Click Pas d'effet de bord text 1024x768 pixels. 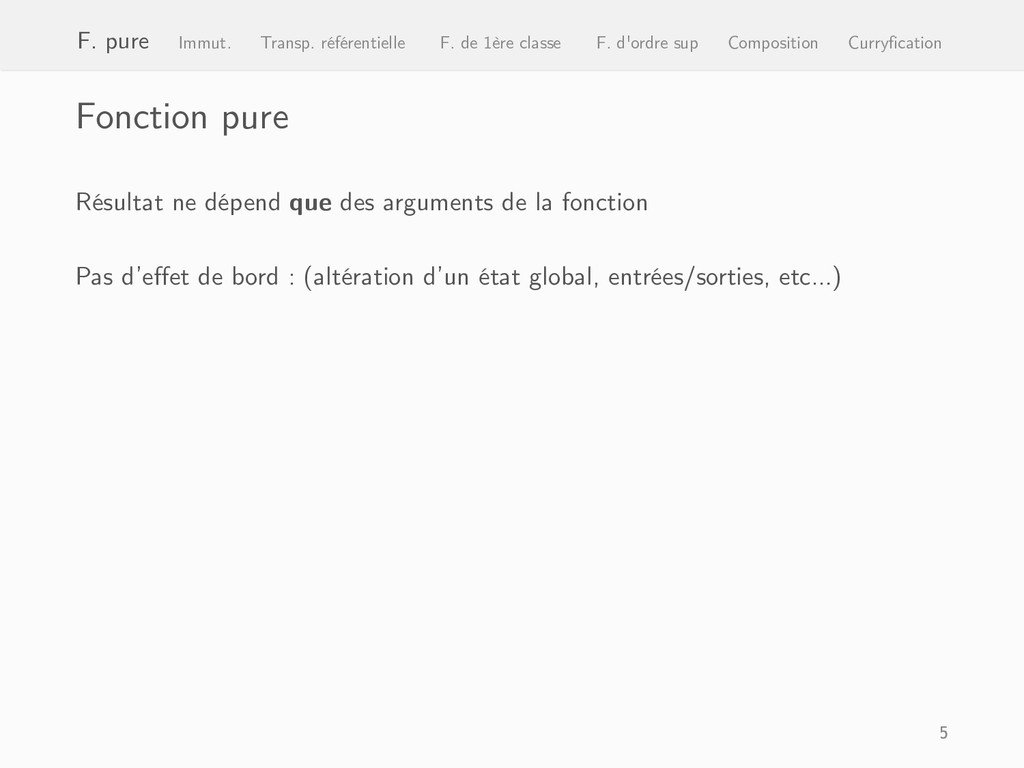tap(177, 276)
